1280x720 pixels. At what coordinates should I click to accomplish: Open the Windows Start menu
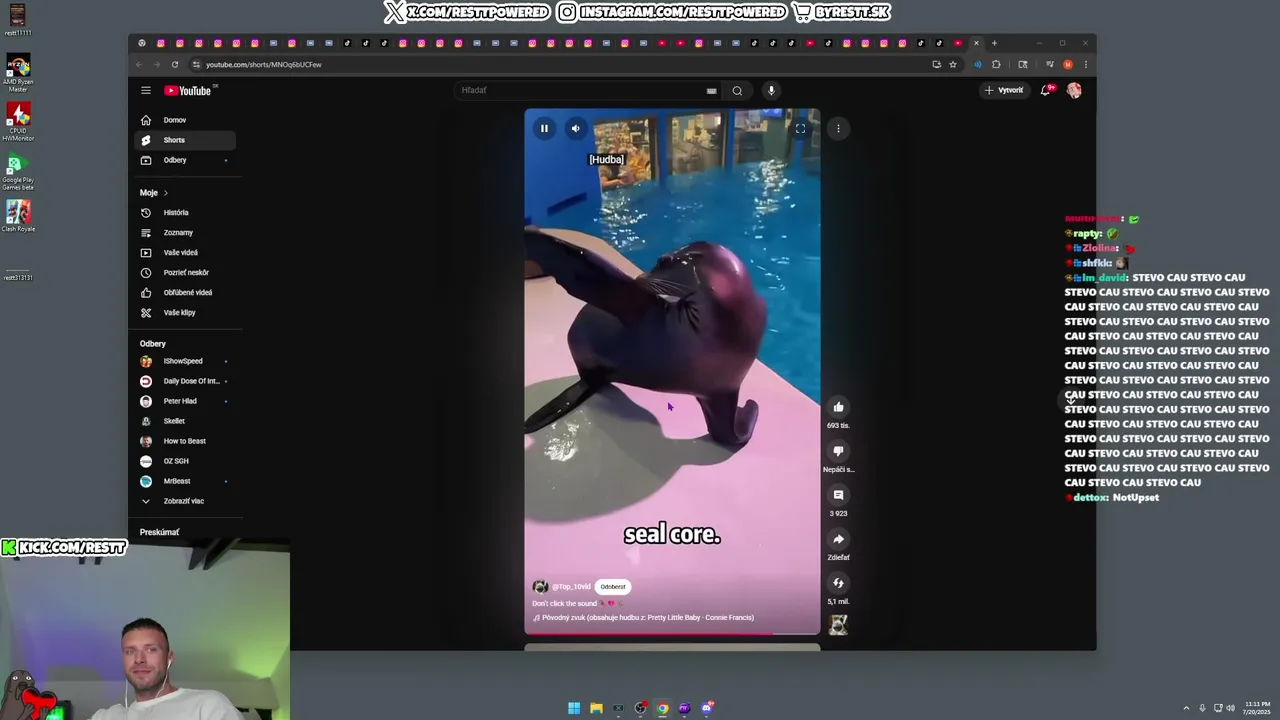pyautogui.click(x=574, y=708)
